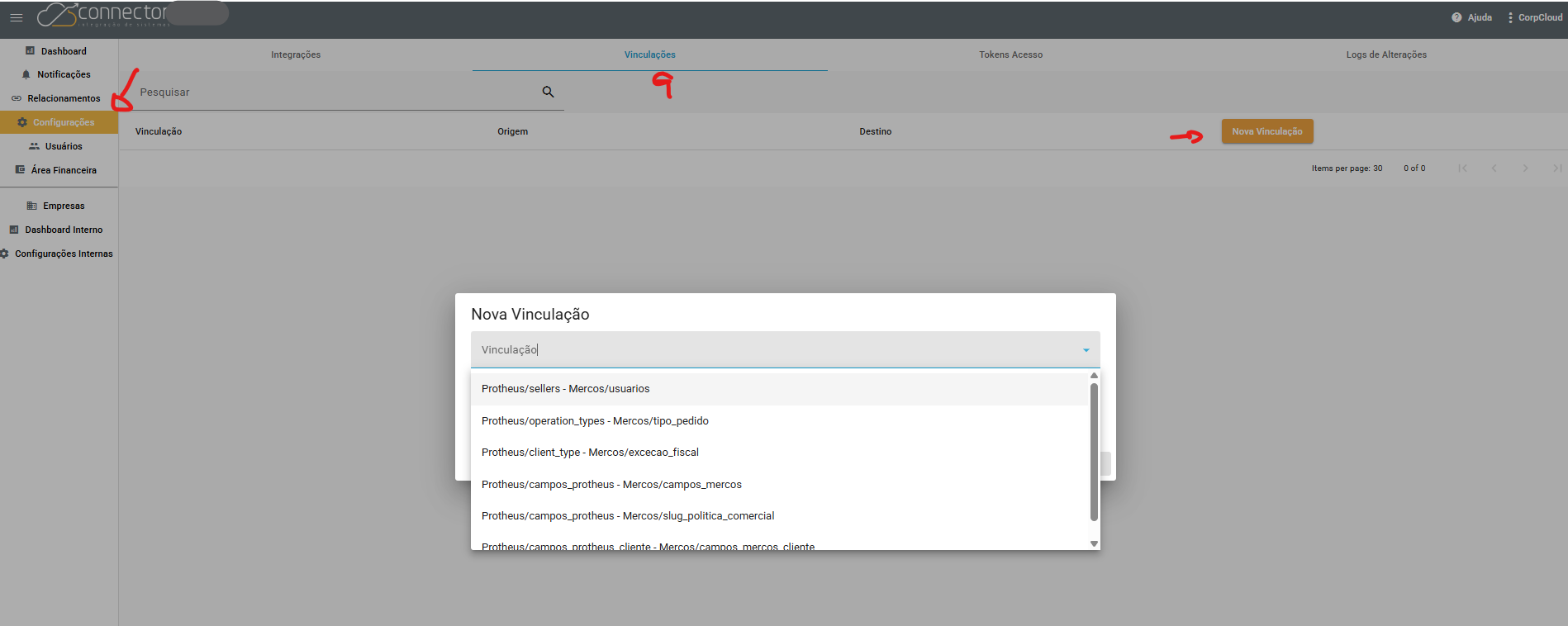Click the Ajuda help icon
Image resolution: width=1568 pixels, height=626 pixels.
click(x=1456, y=17)
